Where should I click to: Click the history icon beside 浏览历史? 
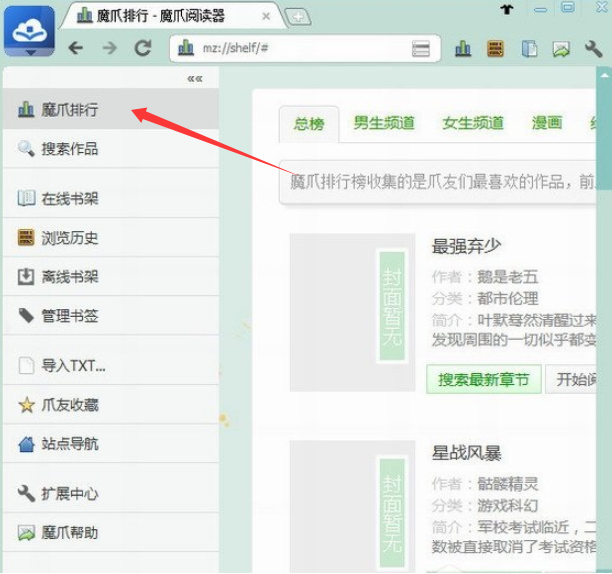pyautogui.click(x=26, y=237)
